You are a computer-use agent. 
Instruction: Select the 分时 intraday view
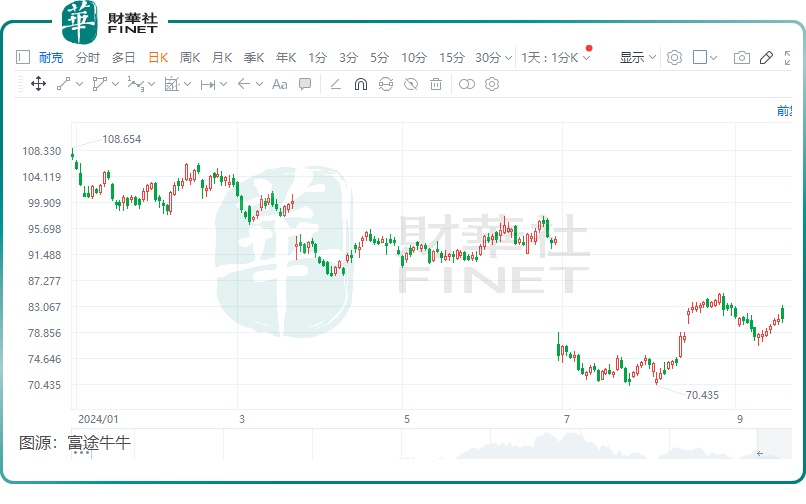[x=88, y=58]
